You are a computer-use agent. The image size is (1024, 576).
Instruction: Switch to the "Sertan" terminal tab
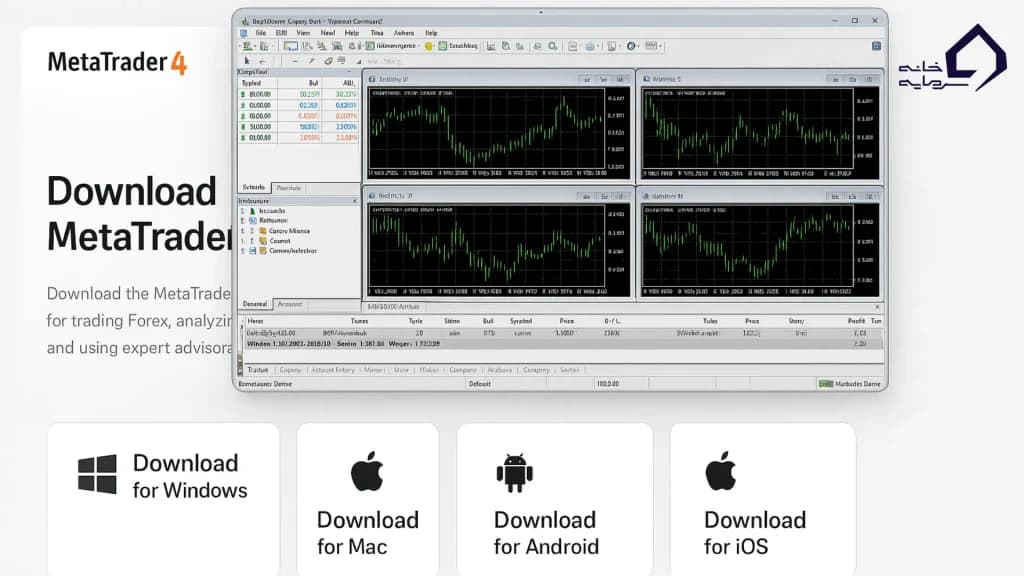coord(569,370)
